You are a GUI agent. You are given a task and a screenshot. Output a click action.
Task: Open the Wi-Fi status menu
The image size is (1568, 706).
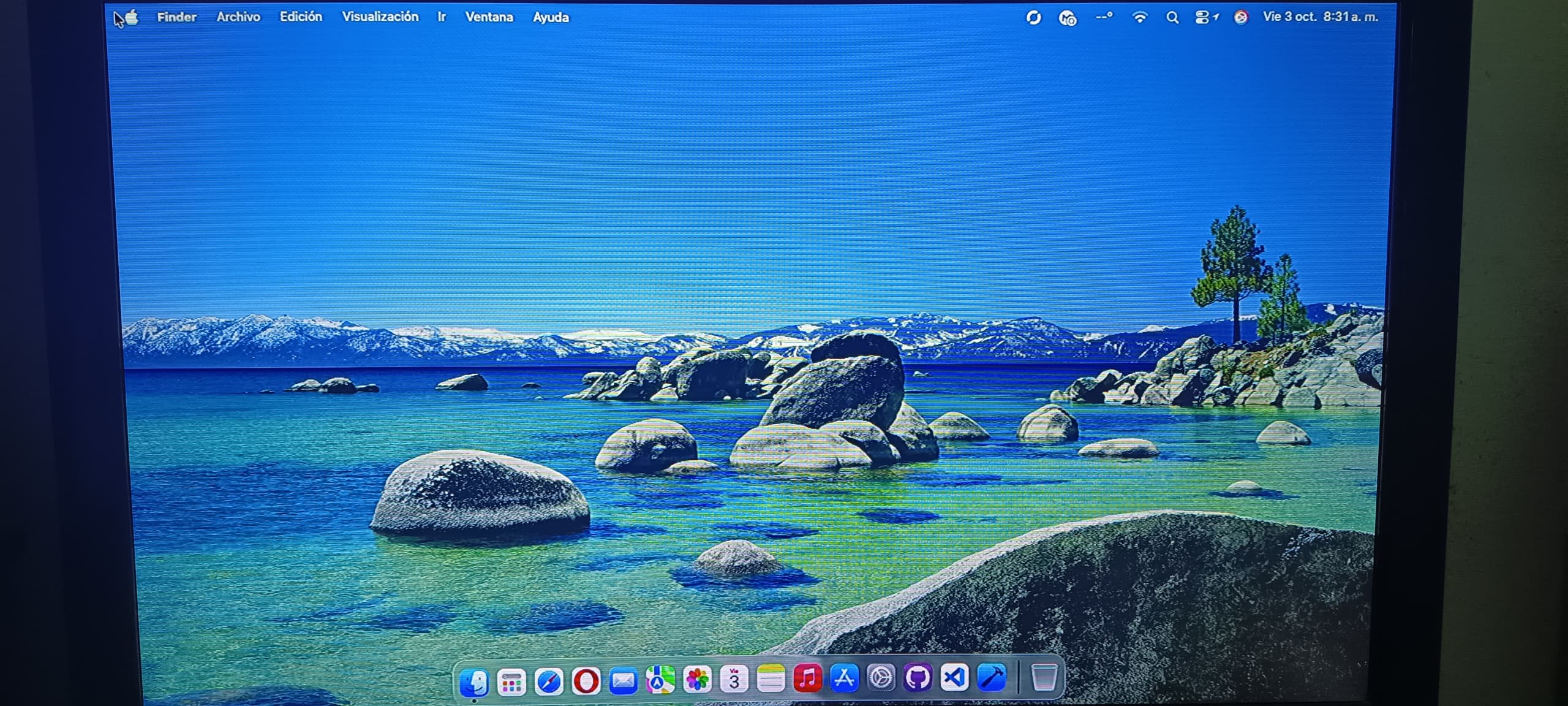(x=1139, y=18)
